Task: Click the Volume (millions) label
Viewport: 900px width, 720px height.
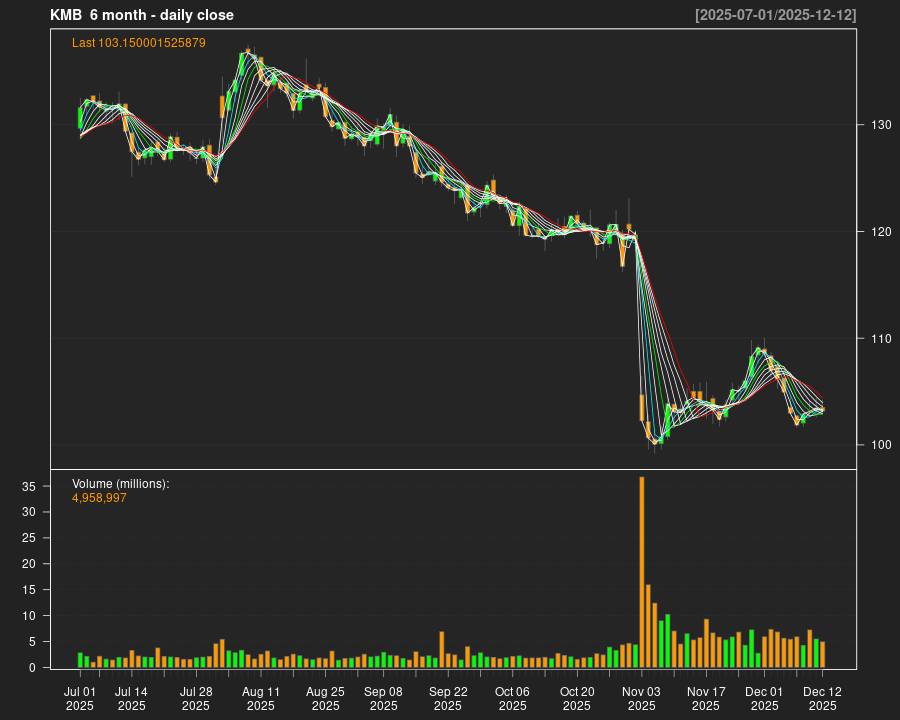Action: pos(120,484)
